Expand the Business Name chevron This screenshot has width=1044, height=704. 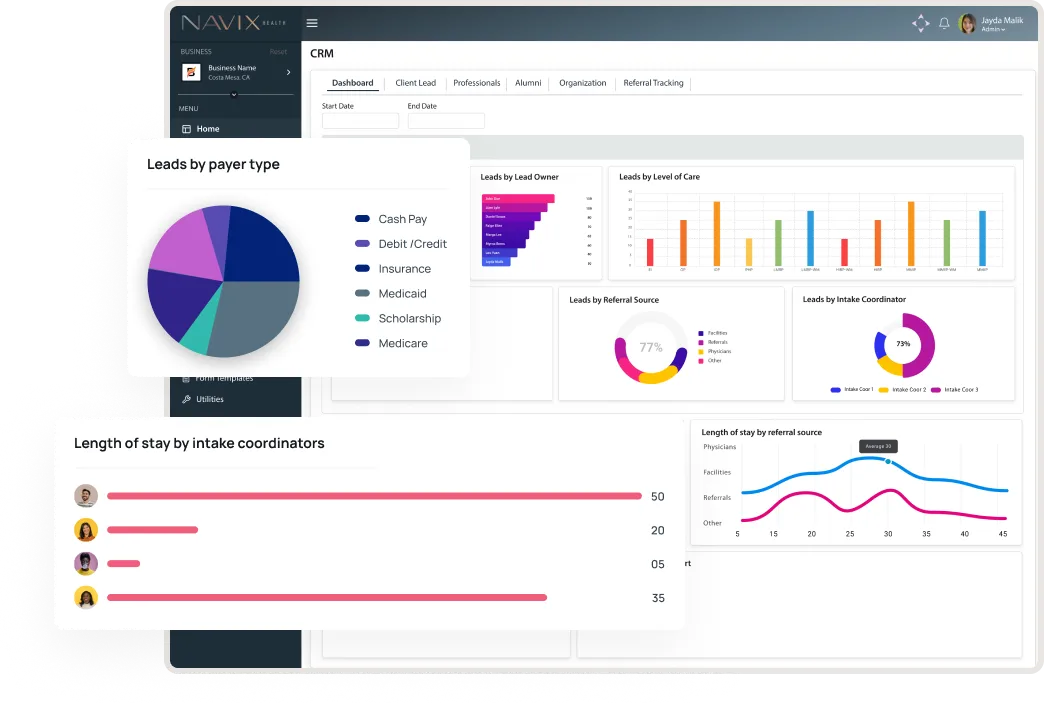pos(288,72)
